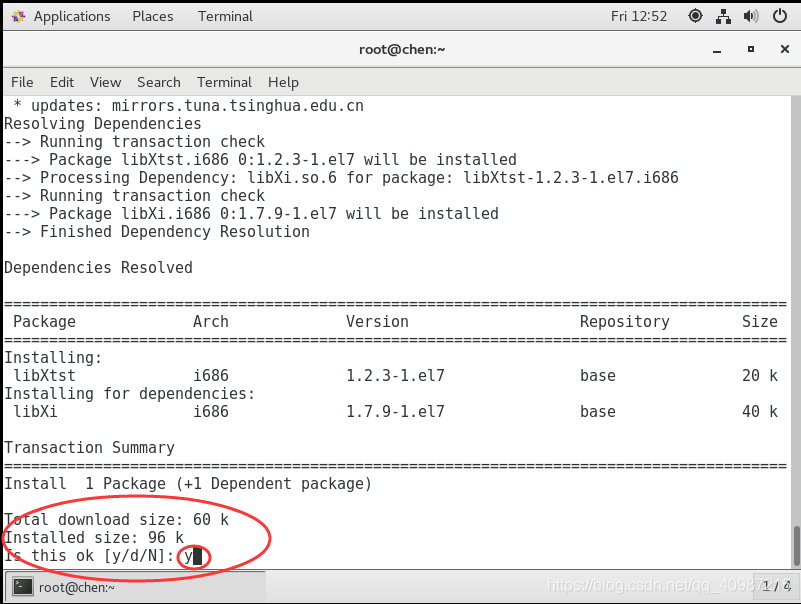Click the accessibility/record indicator icon

696,16
